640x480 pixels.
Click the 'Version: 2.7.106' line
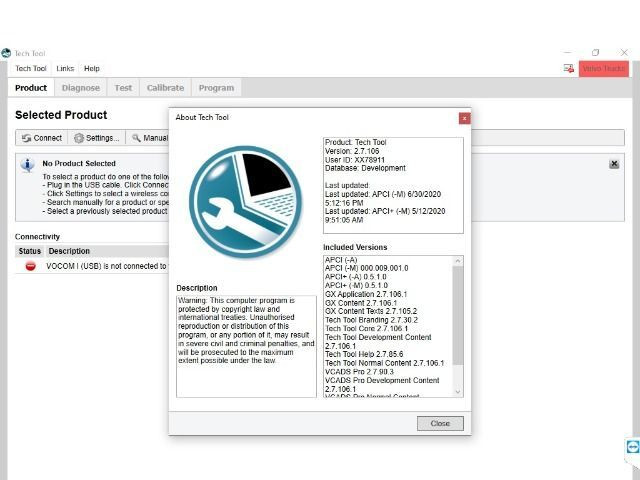coord(352,151)
